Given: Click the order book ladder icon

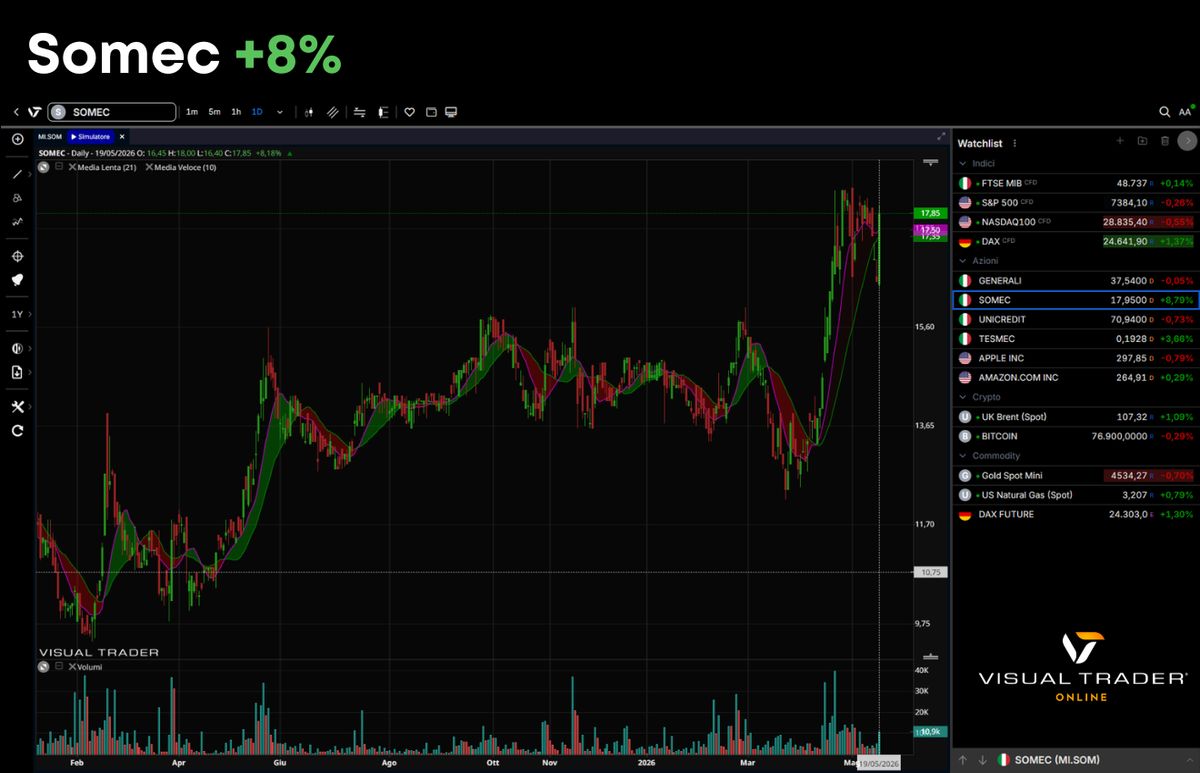Looking at the screenshot, I should point(383,112).
